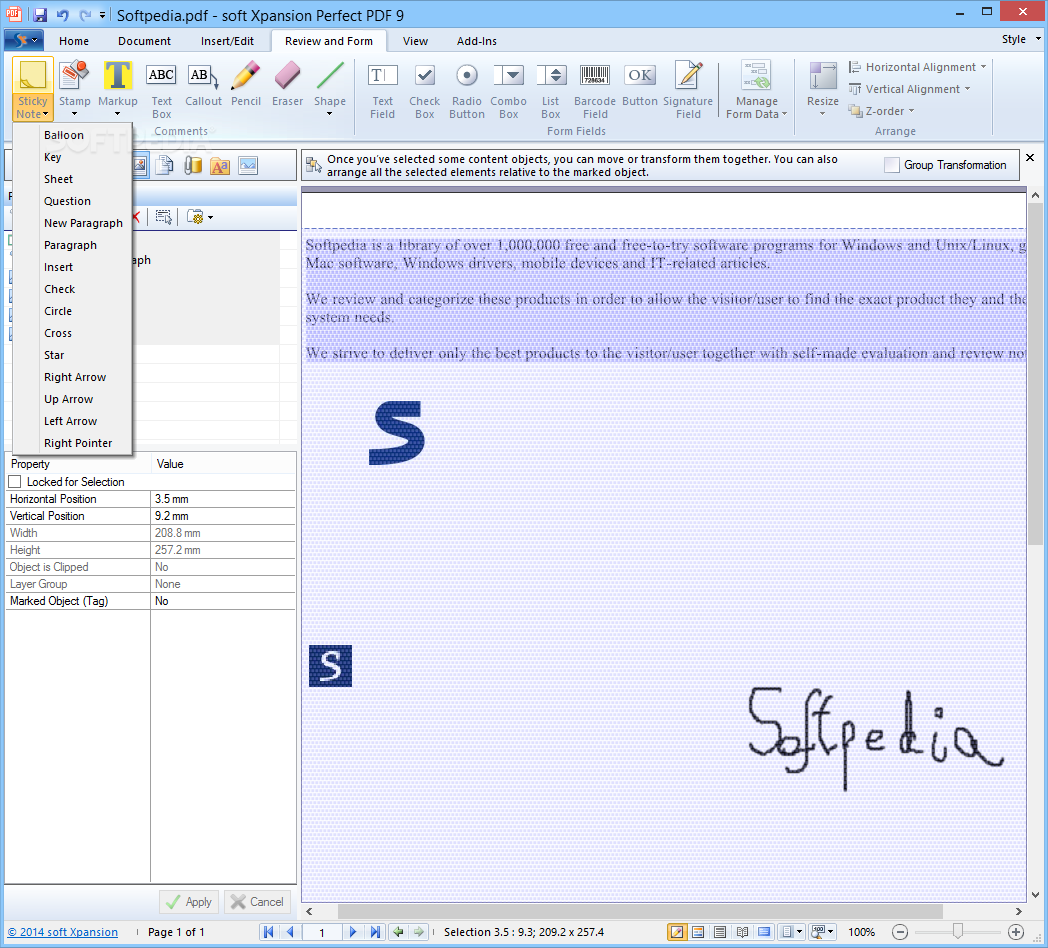Screen dimensions: 1048x948
Task: Insert an OK Button form field
Action: (640, 84)
